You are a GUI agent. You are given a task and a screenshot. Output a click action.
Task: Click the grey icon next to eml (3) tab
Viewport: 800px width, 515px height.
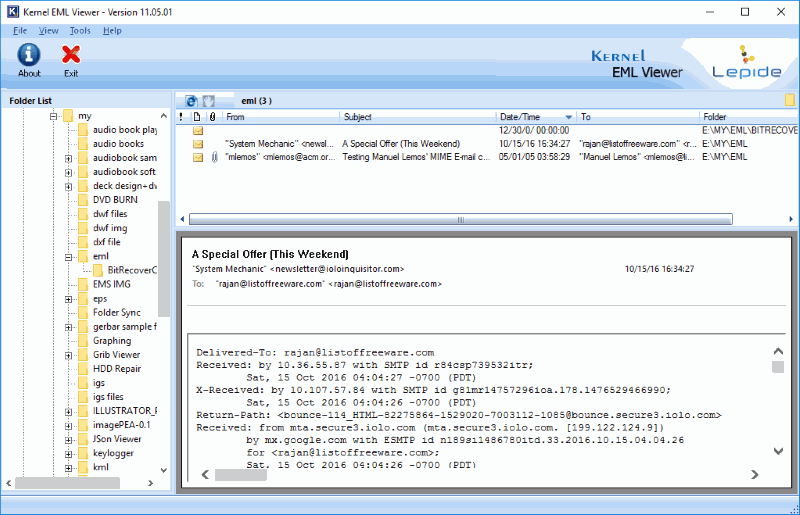pyautogui.click(x=209, y=101)
